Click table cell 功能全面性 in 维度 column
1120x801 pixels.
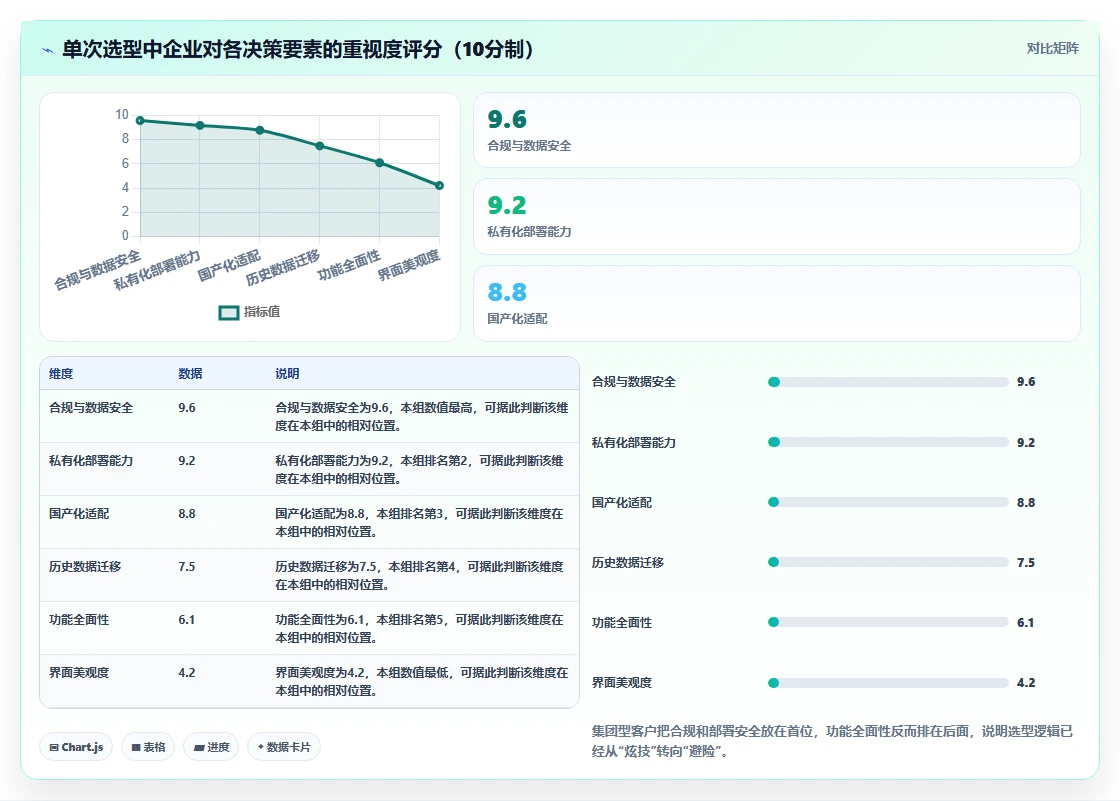[79, 620]
